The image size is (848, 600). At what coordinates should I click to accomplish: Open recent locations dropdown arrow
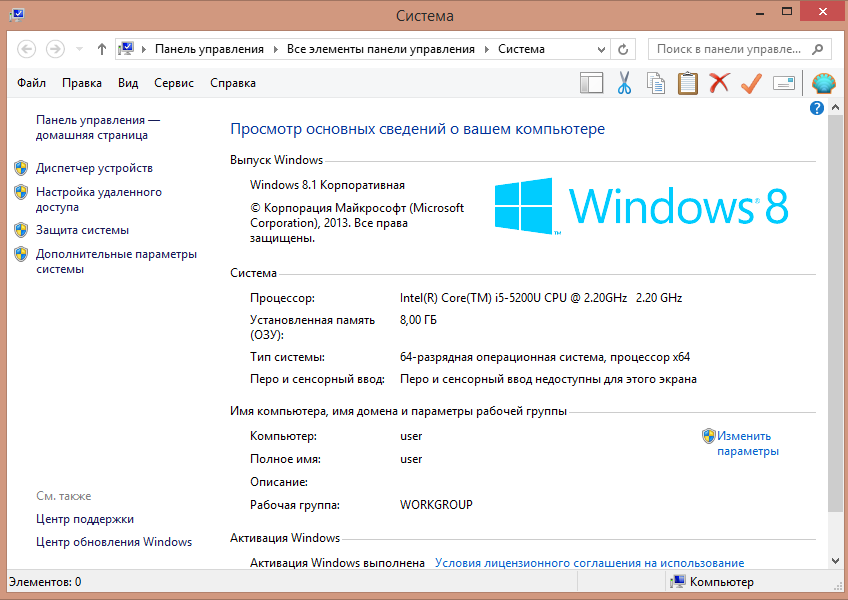pyautogui.click(x=80, y=49)
